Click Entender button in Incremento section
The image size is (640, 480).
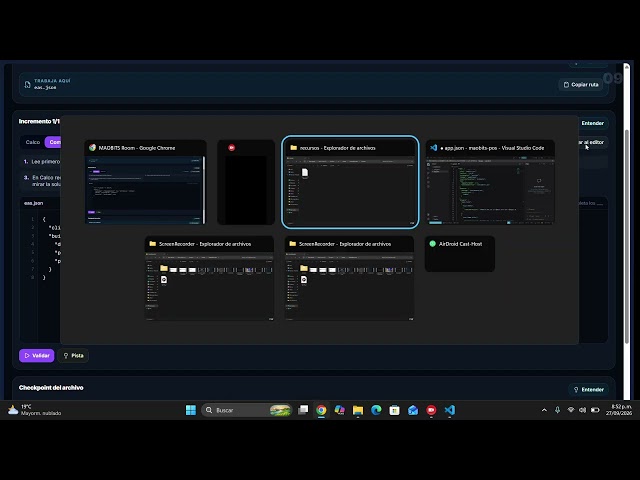pos(593,123)
